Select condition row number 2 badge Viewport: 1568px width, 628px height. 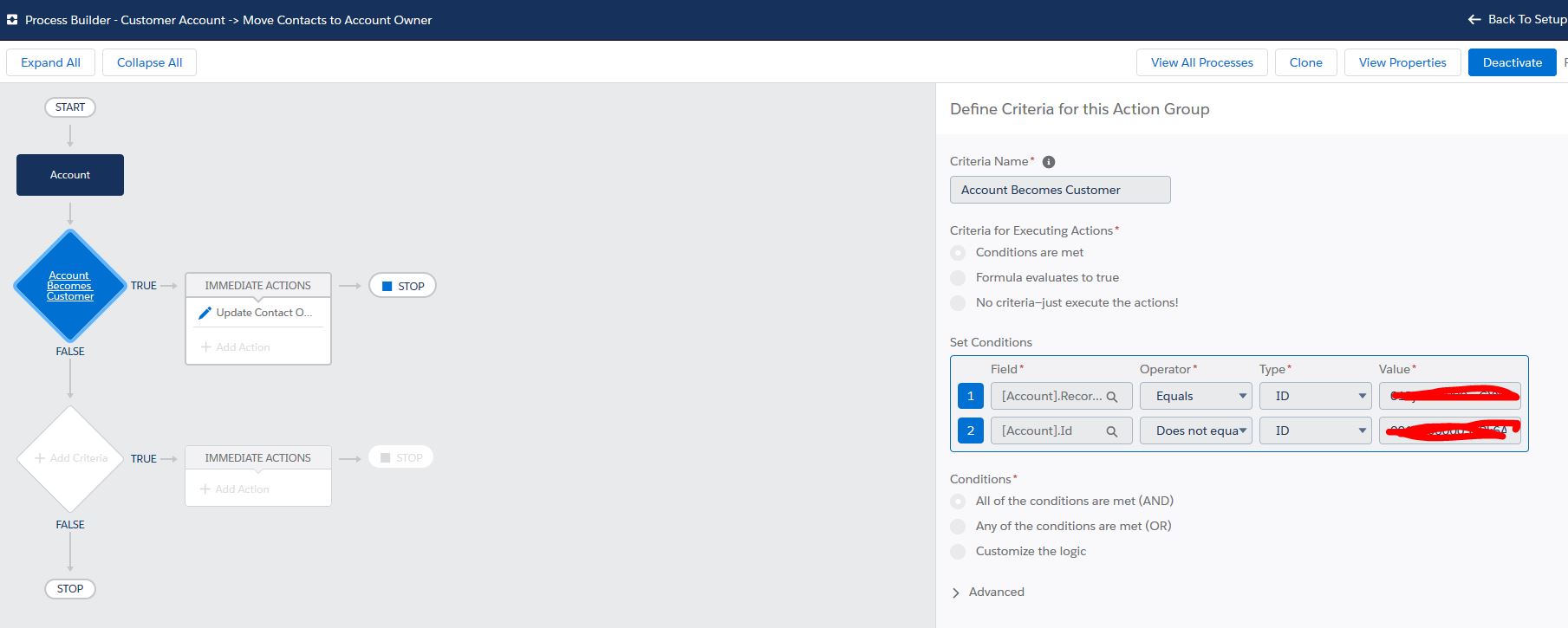(971, 431)
